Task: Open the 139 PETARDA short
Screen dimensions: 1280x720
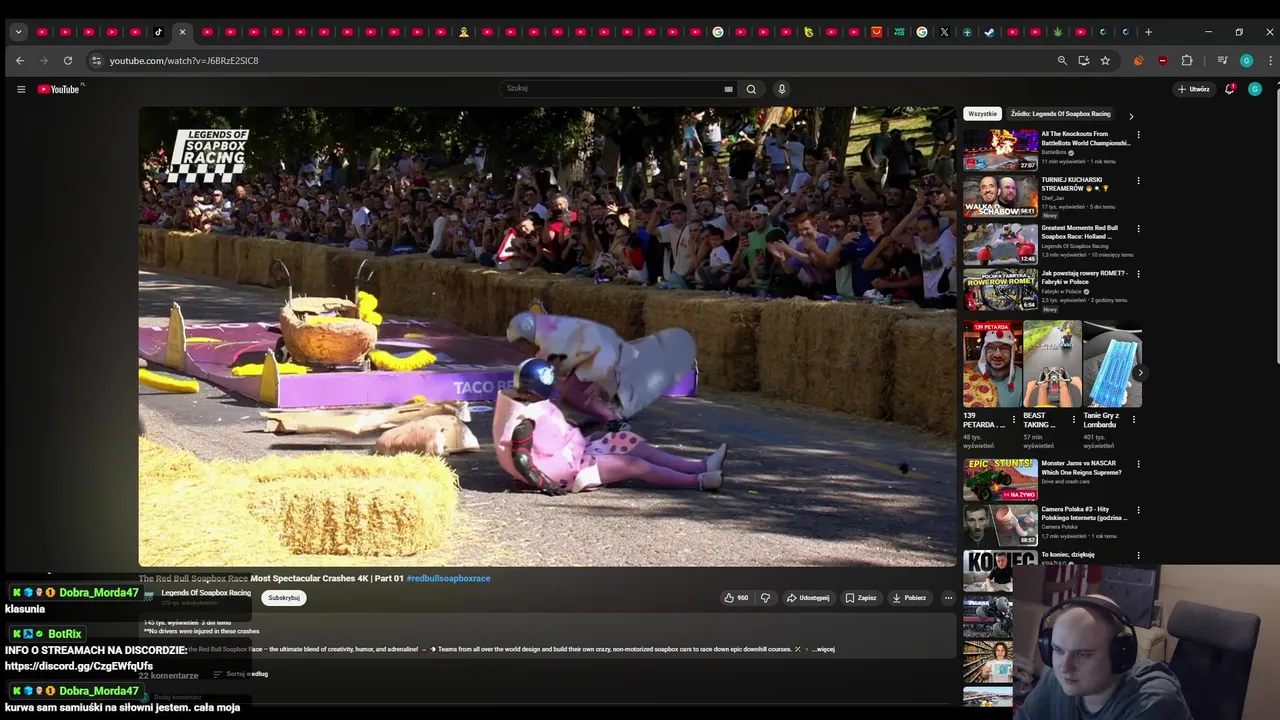Action: 992,364
